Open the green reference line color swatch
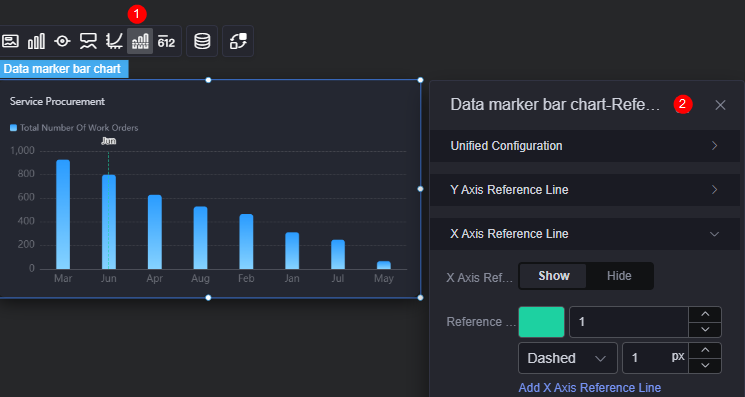 (541, 322)
